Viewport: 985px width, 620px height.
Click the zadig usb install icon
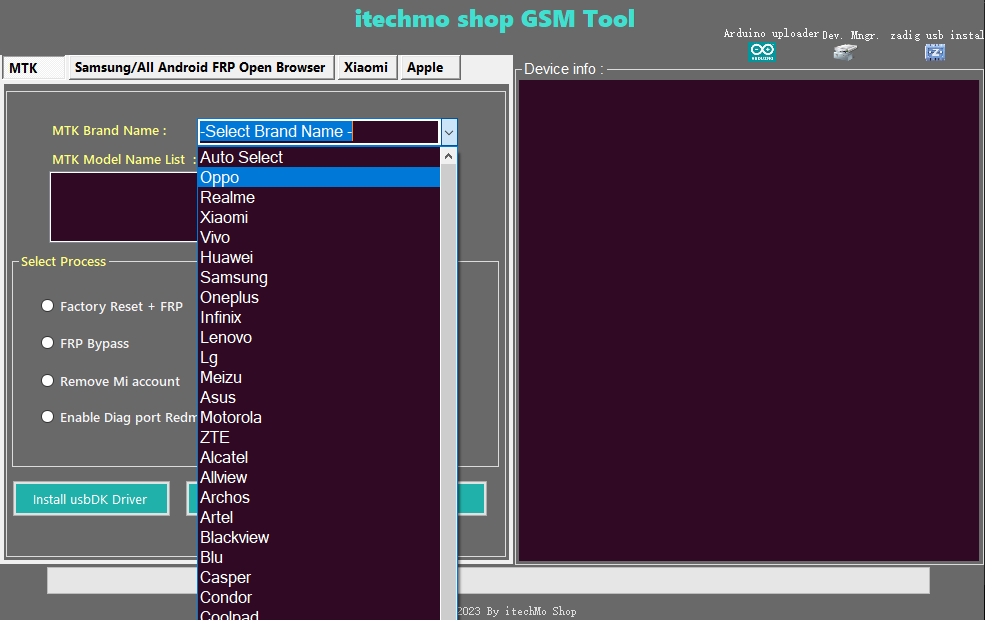point(935,51)
